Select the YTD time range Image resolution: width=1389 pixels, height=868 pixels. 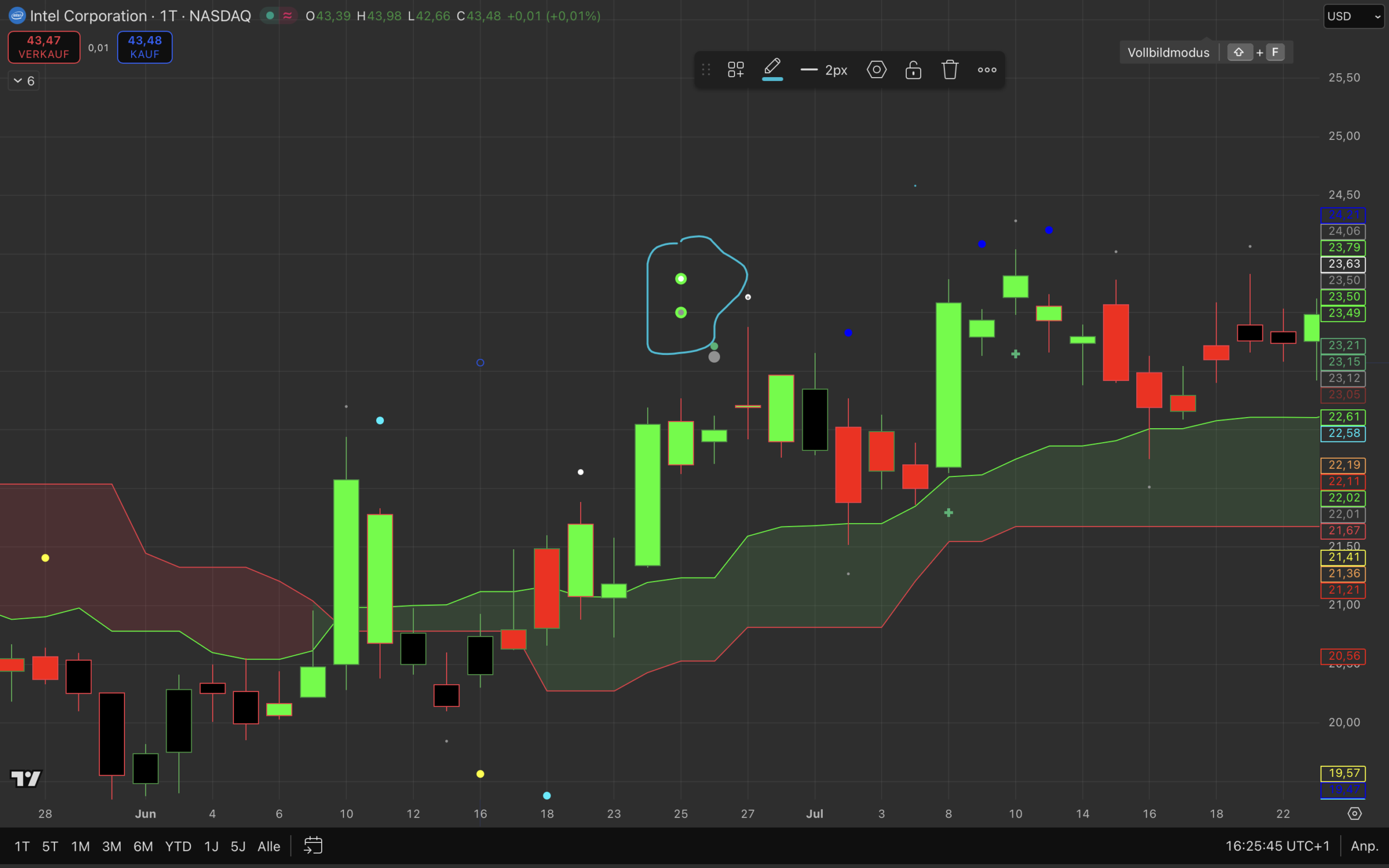(178, 846)
